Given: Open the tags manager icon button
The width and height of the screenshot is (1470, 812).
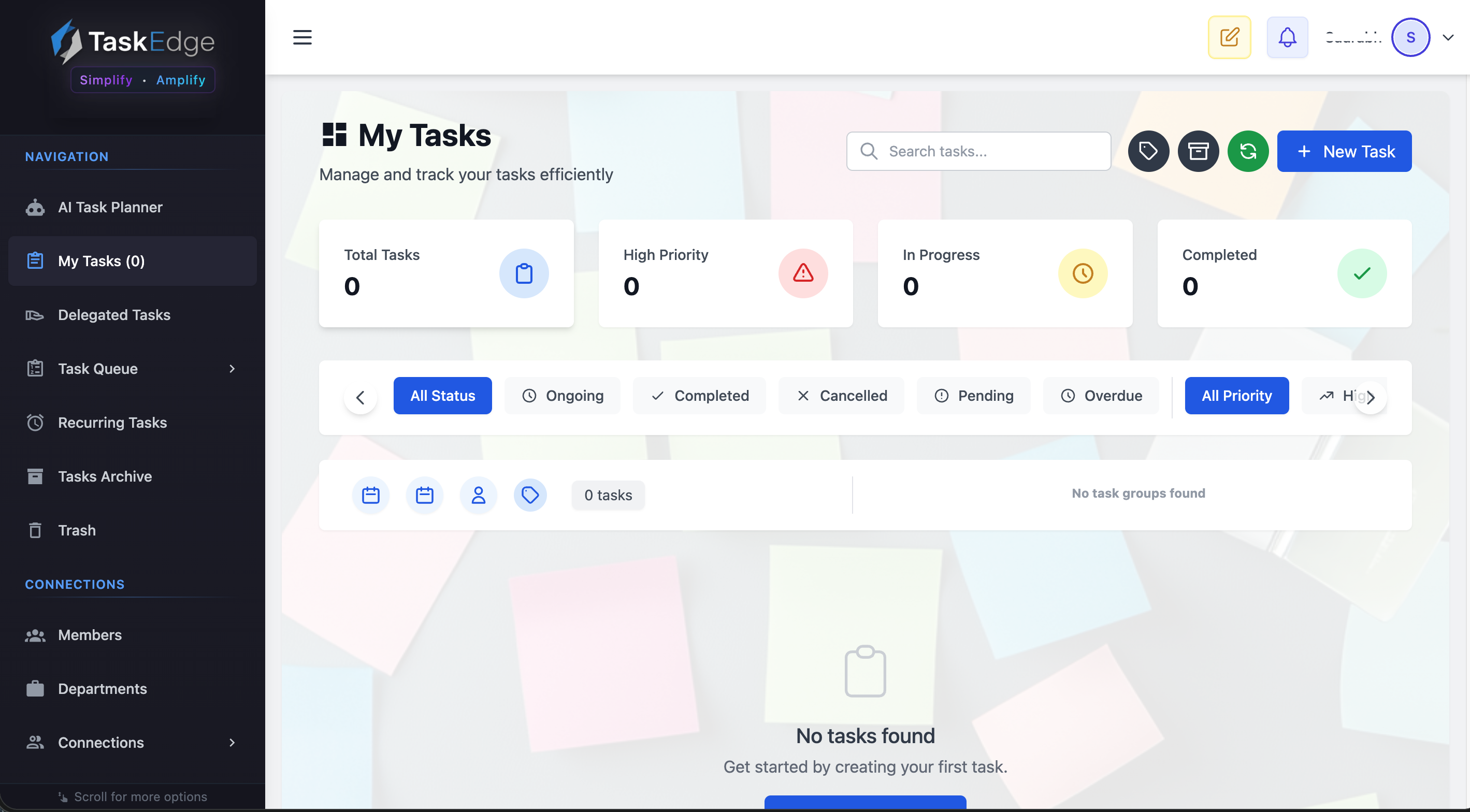Looking at the screenshot, I should [1148, 151].
